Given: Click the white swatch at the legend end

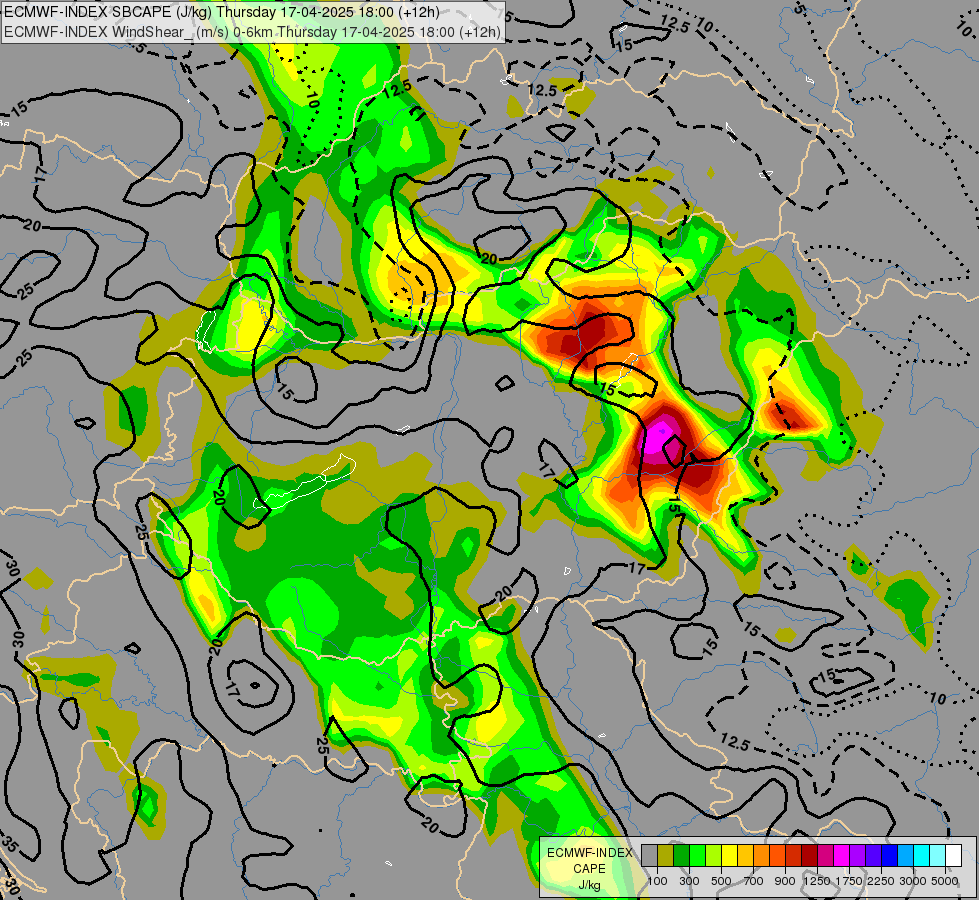Looking at the screenshot, I should coord(953,855).
